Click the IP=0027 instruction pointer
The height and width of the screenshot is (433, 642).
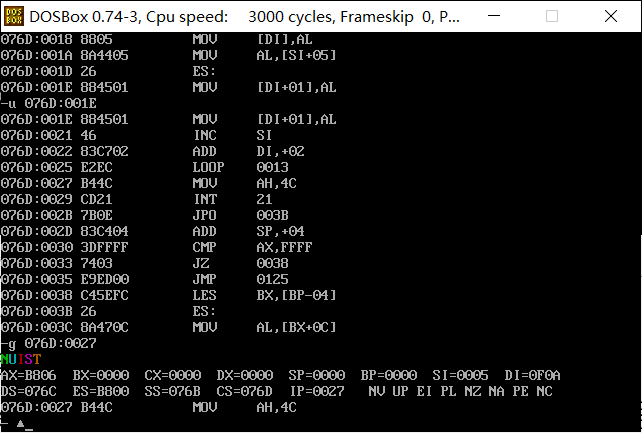(x=316, y=391)
